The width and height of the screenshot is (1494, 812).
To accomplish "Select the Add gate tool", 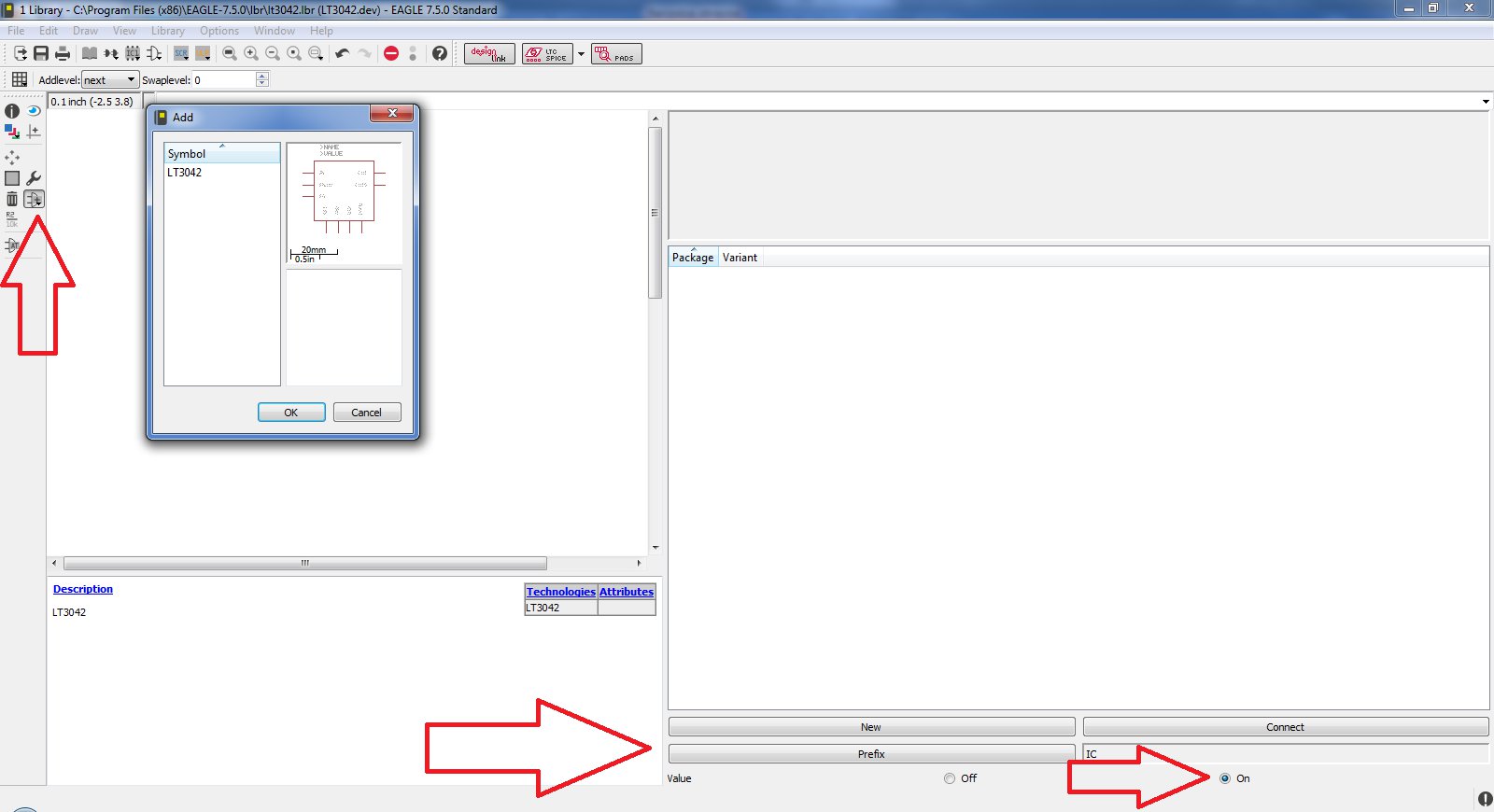I will tap(34, 199).
